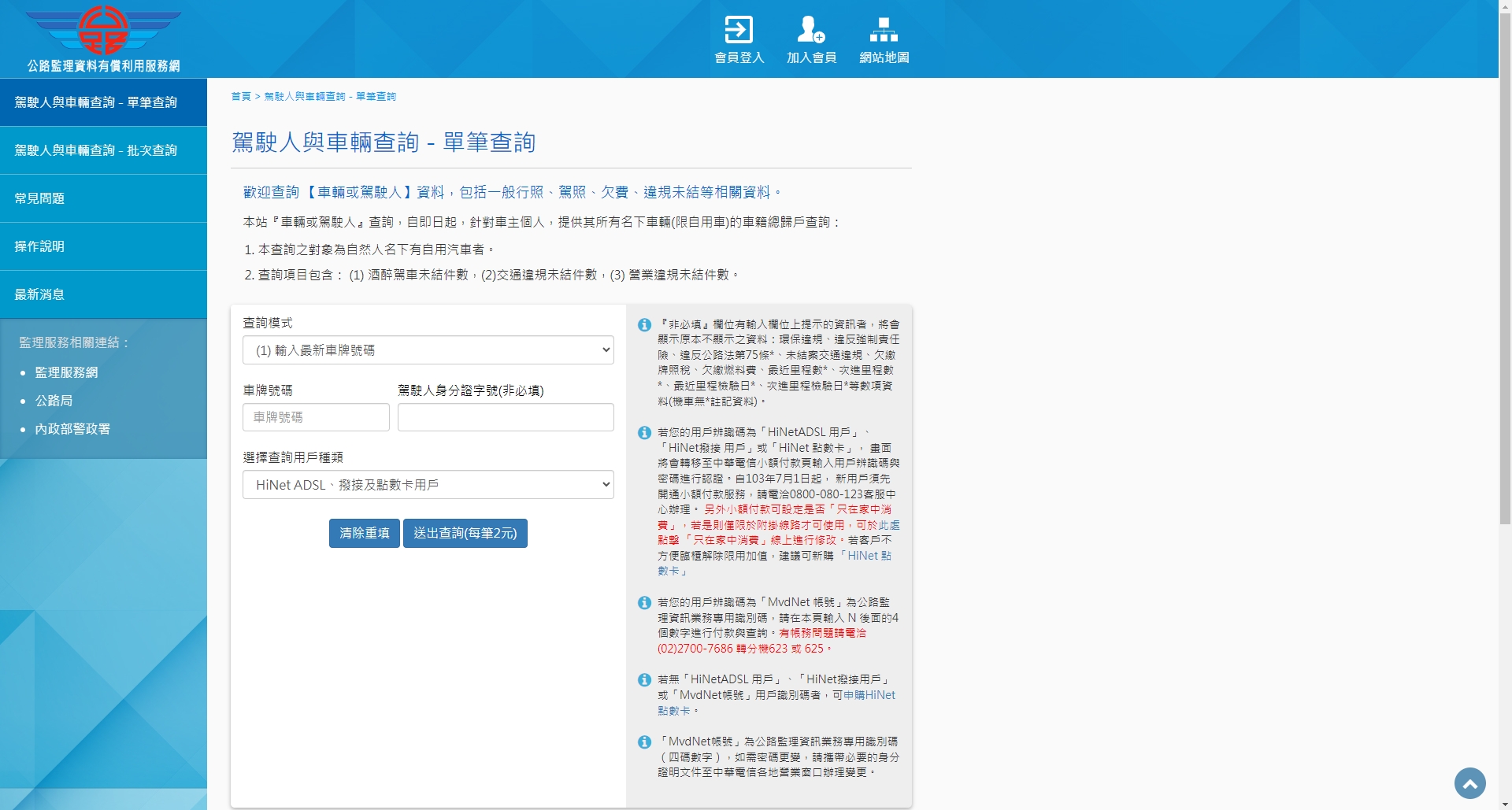This screenshot has width=1512, height=810.
Task: Click the 選擇查詢用戶種類 label
Action: [293, 457]
